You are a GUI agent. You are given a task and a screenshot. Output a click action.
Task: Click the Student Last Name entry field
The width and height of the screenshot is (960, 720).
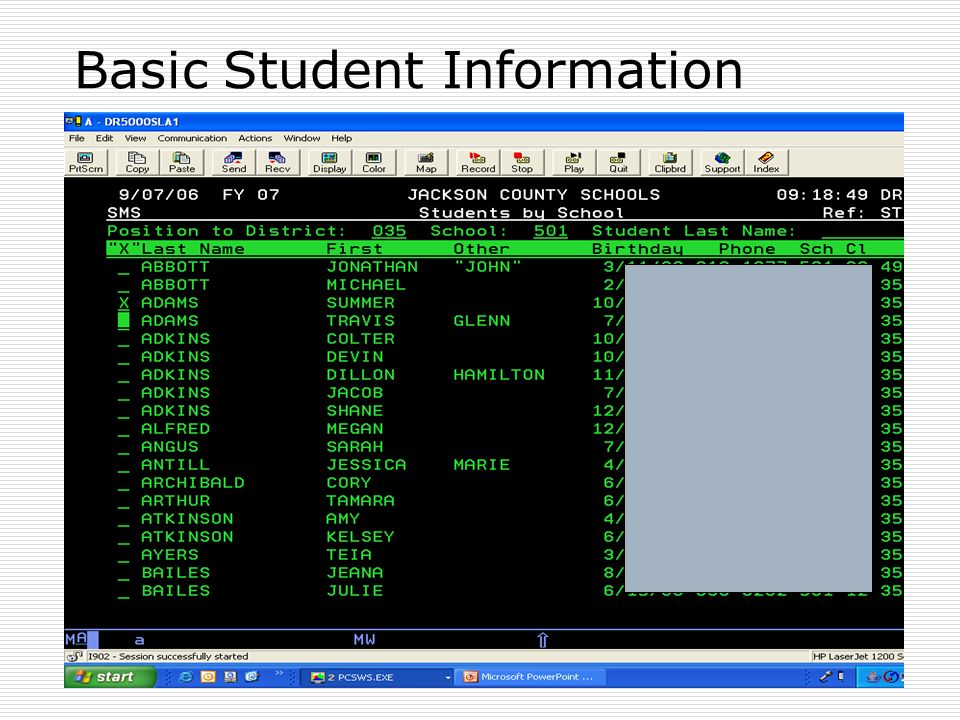[x=862, y=231]
